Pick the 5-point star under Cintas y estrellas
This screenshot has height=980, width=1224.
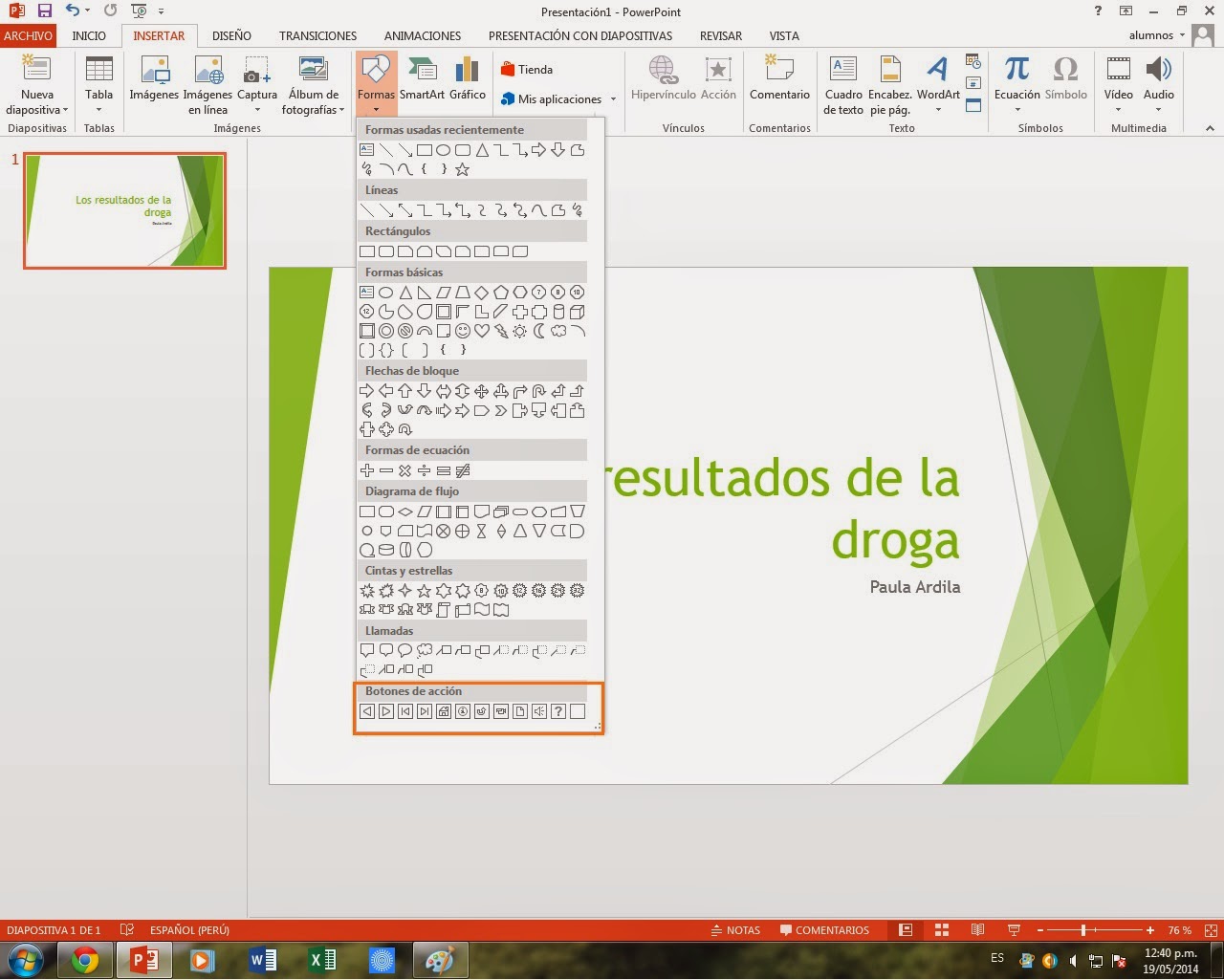pos(424,591)
